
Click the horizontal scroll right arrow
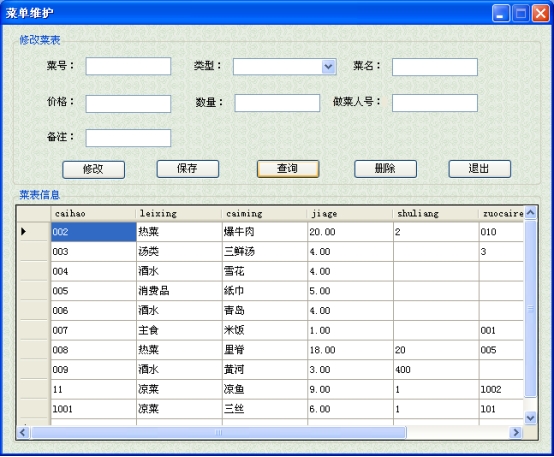pos(516,432)
